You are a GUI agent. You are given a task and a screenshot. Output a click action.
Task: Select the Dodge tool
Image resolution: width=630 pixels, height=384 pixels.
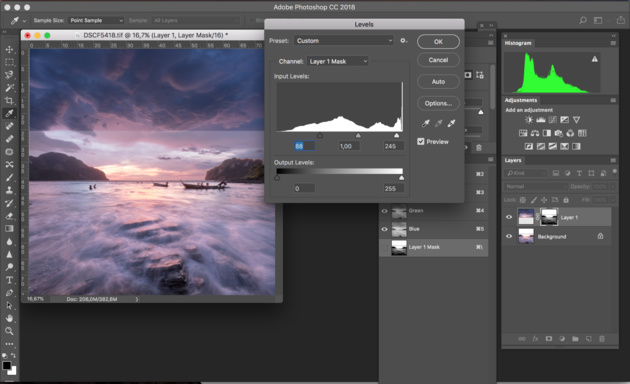(x=9, y=267)
